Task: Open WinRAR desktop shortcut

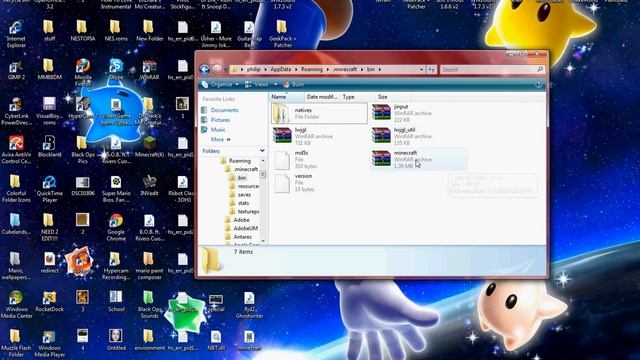Action: click(149, 69)
